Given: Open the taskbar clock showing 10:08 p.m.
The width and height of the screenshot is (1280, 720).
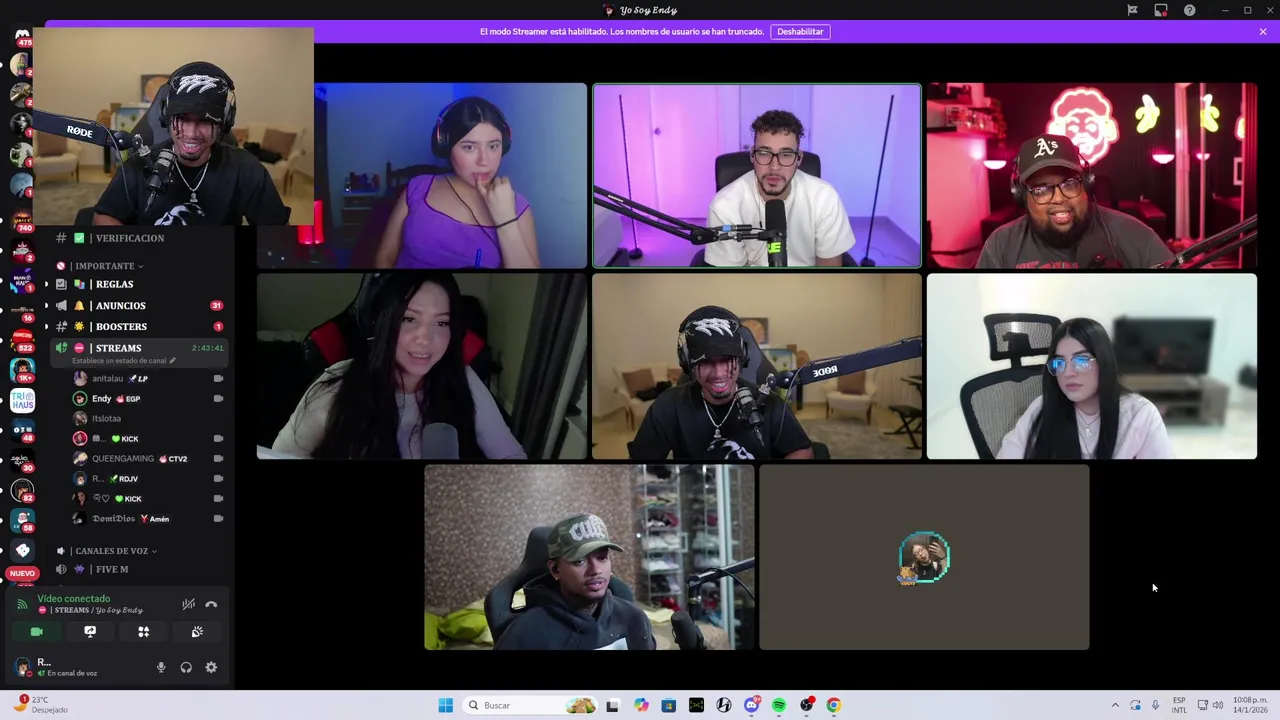Looking at the screenshot, I should 1250,705.
